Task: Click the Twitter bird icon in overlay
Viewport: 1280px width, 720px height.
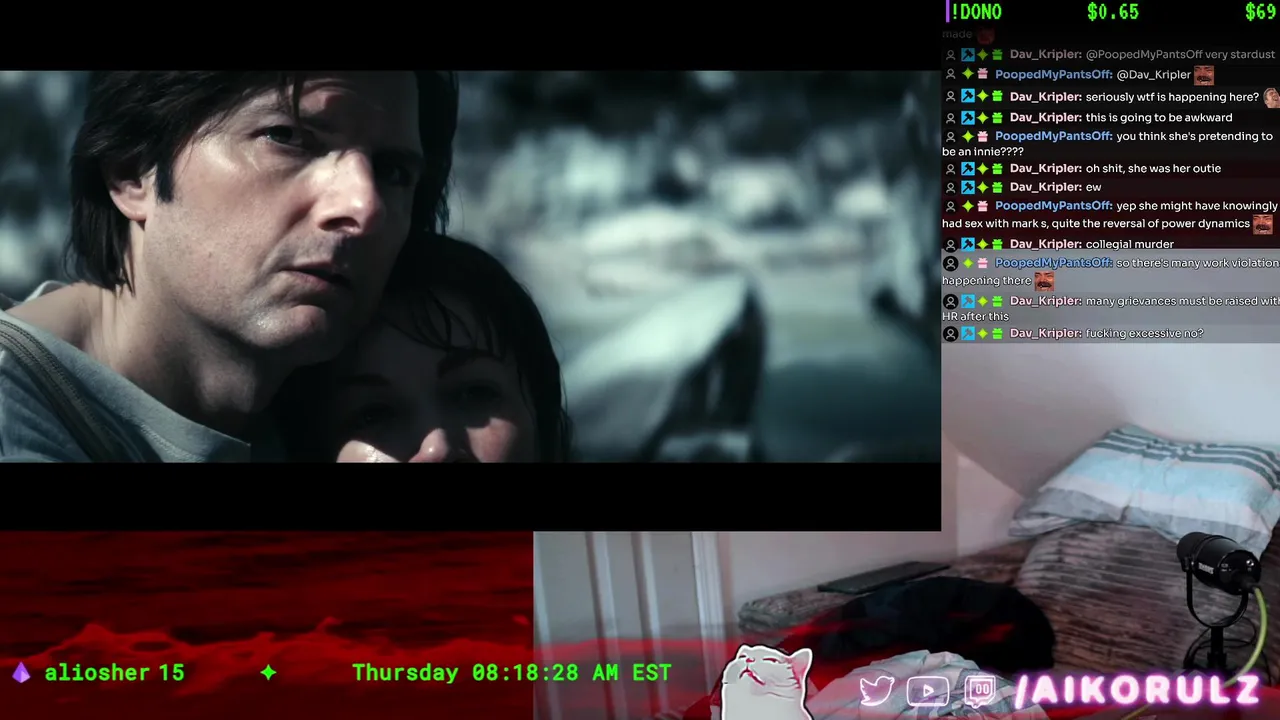Action: pyautogui.click(x=876, y=691)
